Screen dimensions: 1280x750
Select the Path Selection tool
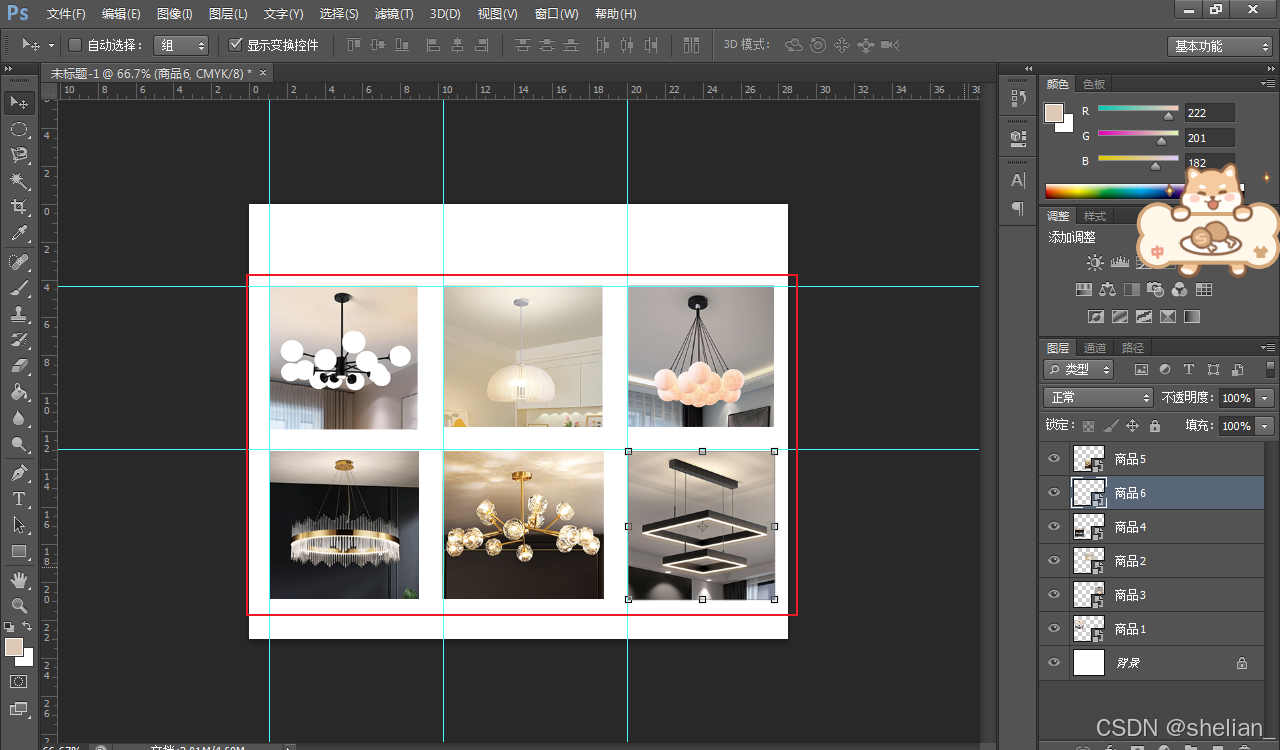(19, 524)
